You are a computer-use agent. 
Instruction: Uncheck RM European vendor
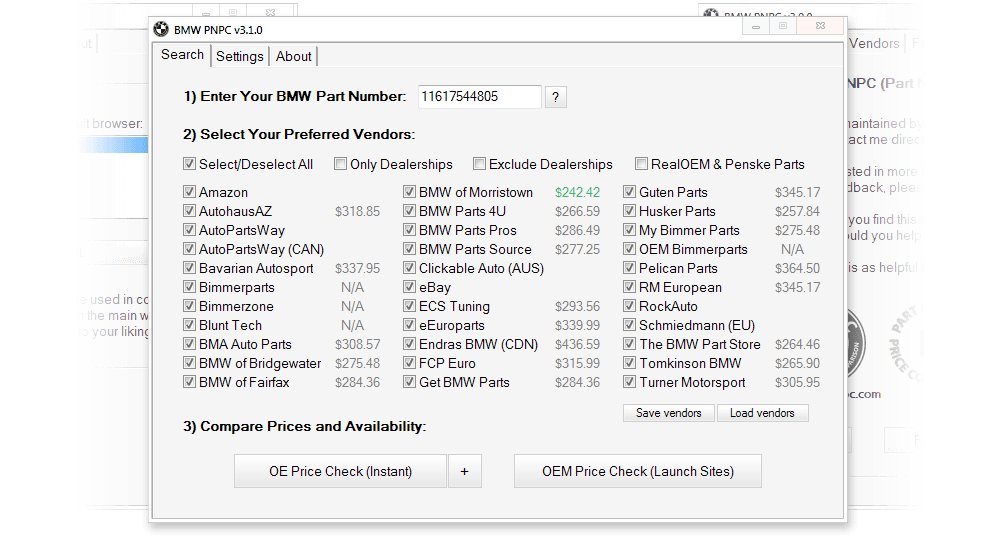pyautogui.click(x=629, y=287)
